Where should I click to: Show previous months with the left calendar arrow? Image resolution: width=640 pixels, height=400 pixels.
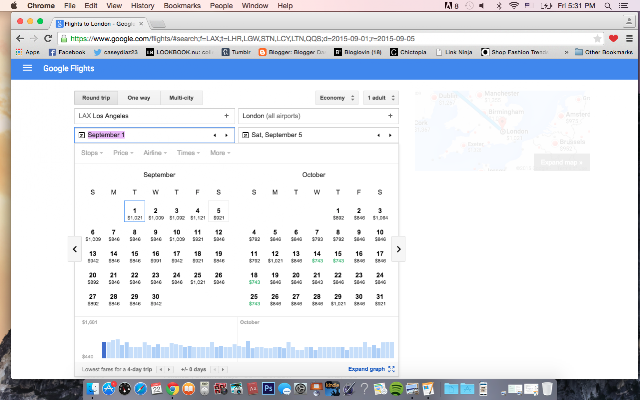(75, 249)
